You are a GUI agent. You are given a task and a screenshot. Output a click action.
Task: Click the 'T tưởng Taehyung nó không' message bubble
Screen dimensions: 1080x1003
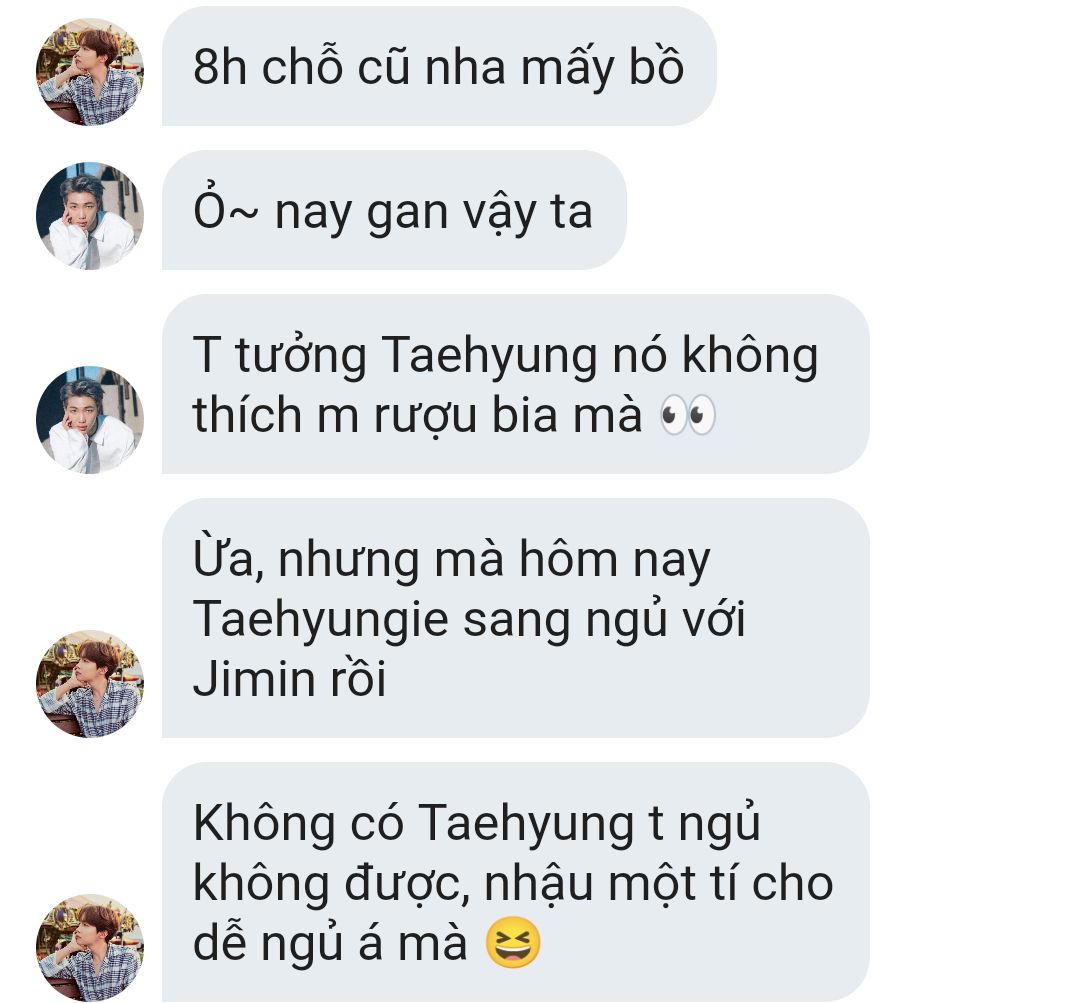(x=515, y=384)
